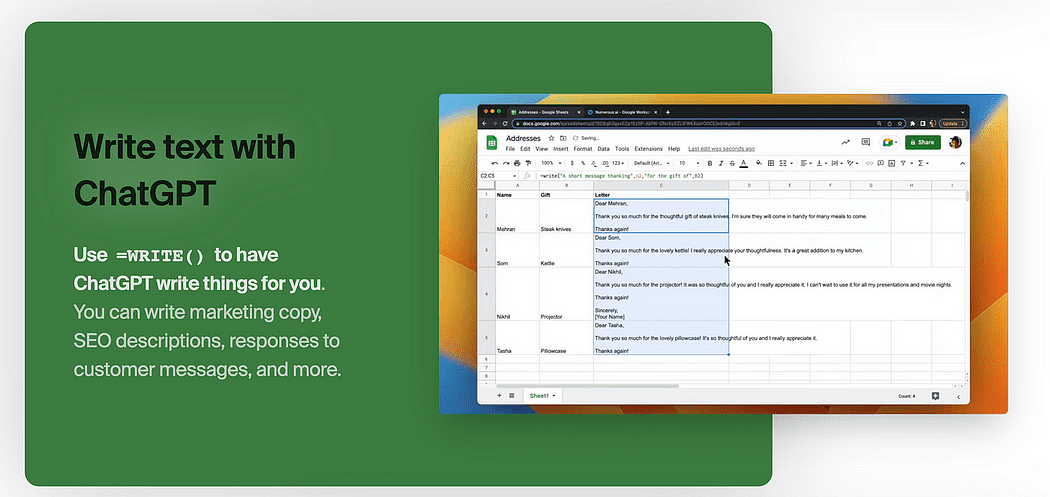
Task: Open the activity trend icon
Action: 846,142
